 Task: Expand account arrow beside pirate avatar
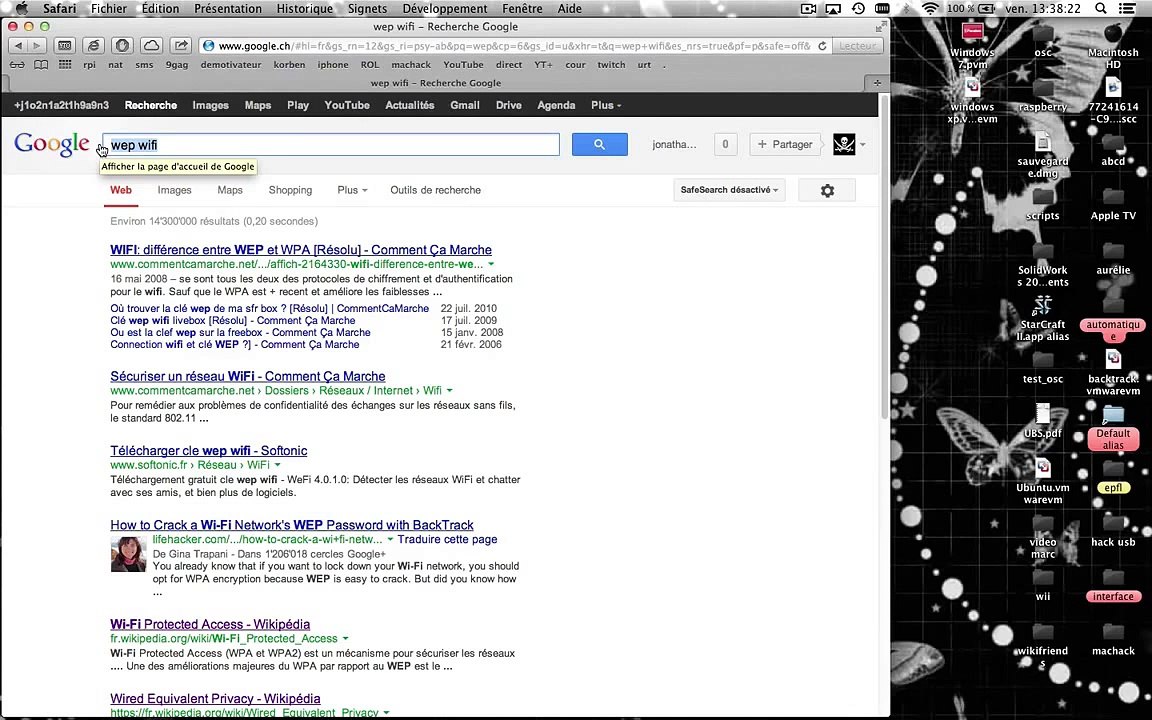[863, 145]
